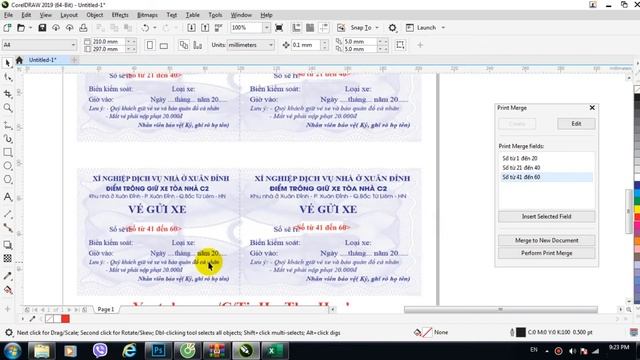Create a new document
This screenshot has height=360, width=640.
pyautogui.click(x=7, y=28)
